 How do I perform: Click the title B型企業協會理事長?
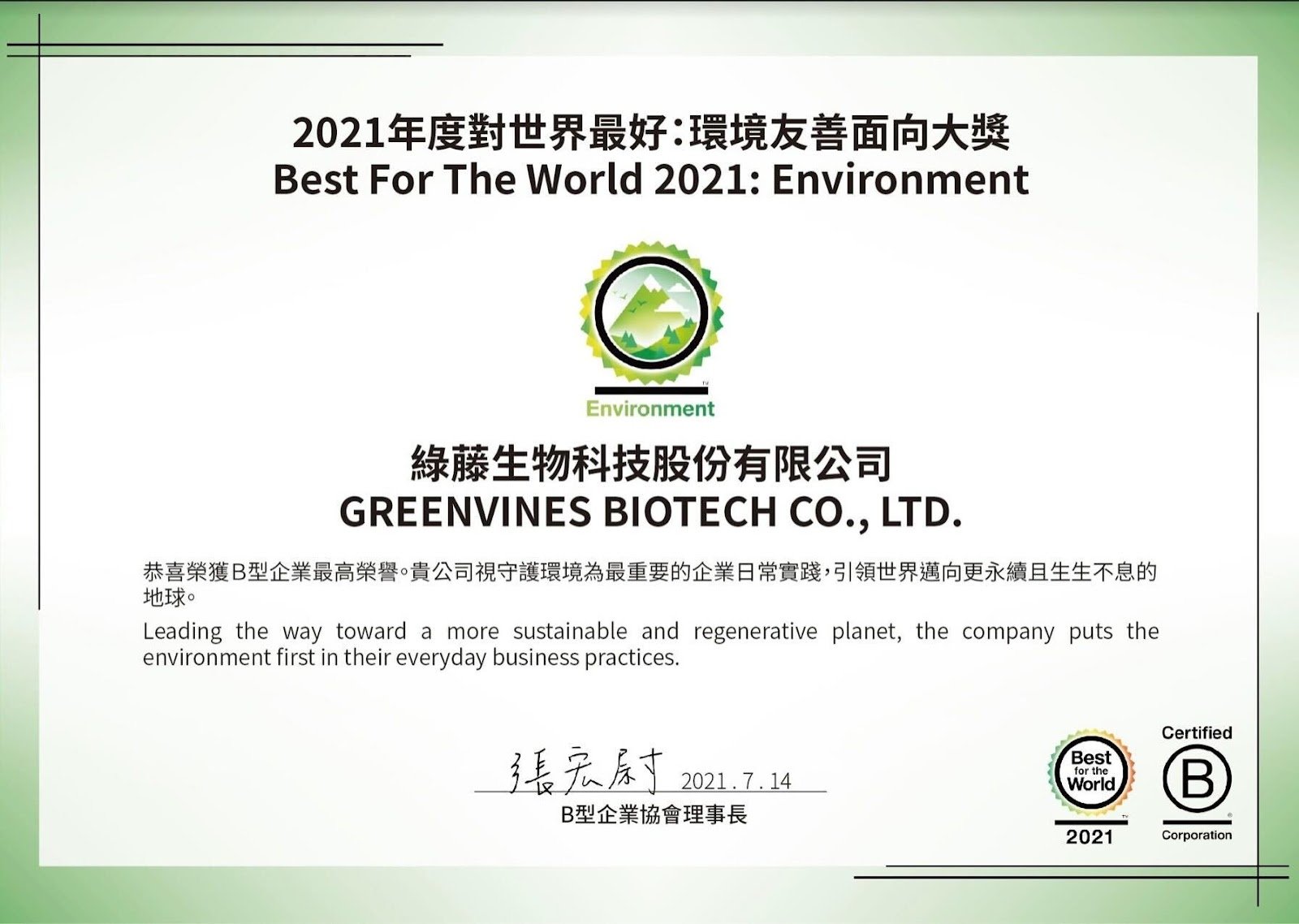(654, 814)
